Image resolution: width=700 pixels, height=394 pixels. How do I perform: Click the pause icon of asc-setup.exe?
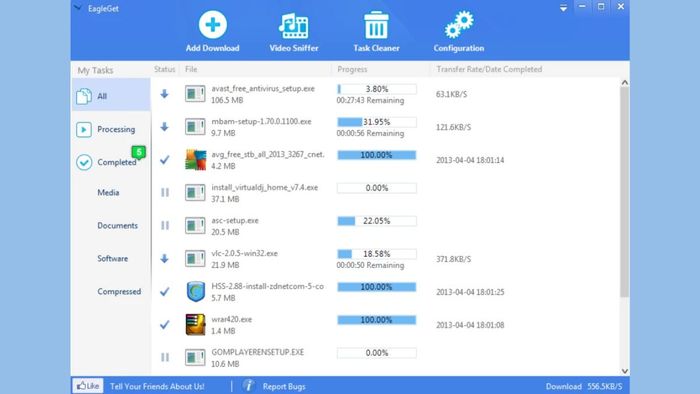pos(165,225)
